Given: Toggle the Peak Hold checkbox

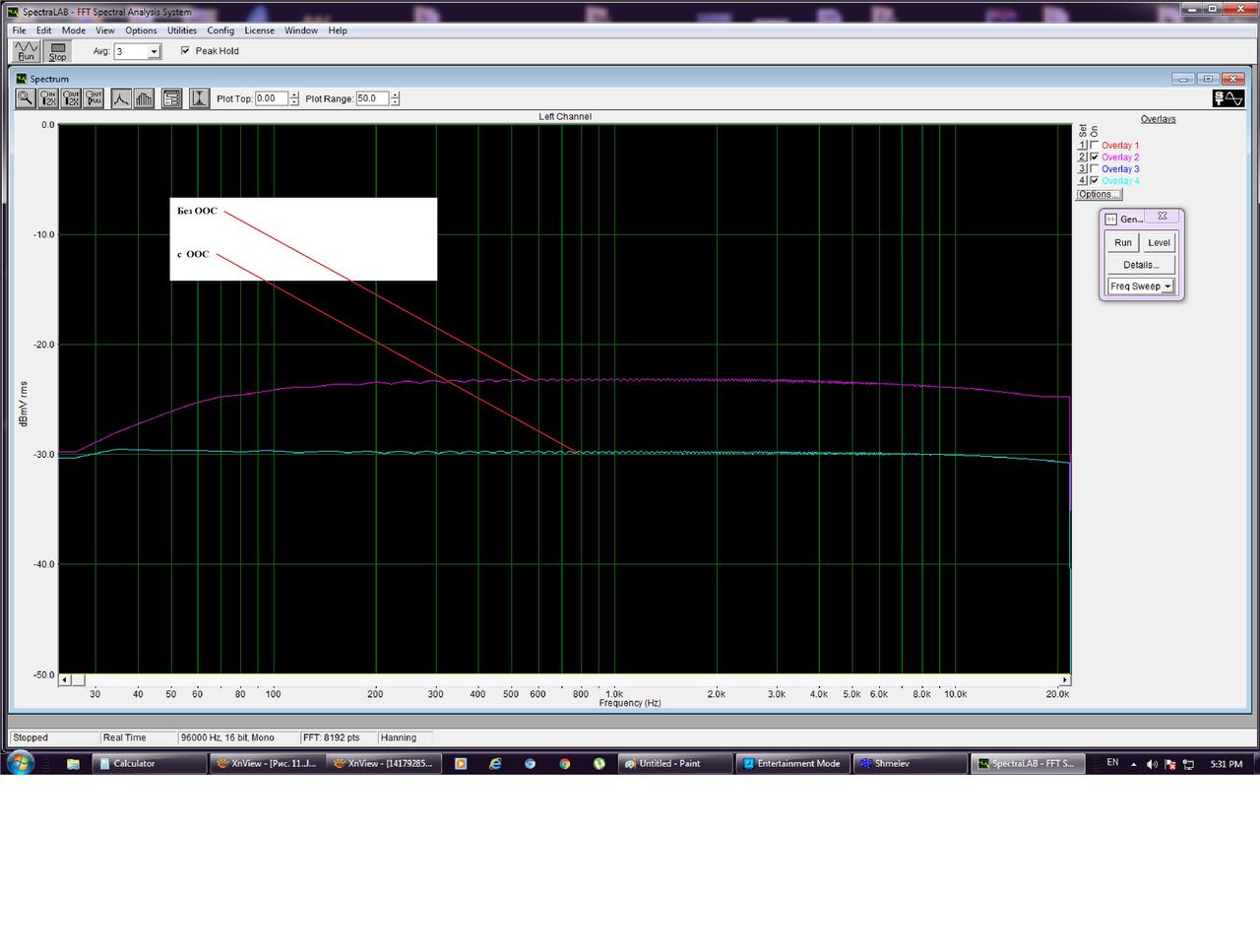Looking at the screenshot, I should coord(185,50).
